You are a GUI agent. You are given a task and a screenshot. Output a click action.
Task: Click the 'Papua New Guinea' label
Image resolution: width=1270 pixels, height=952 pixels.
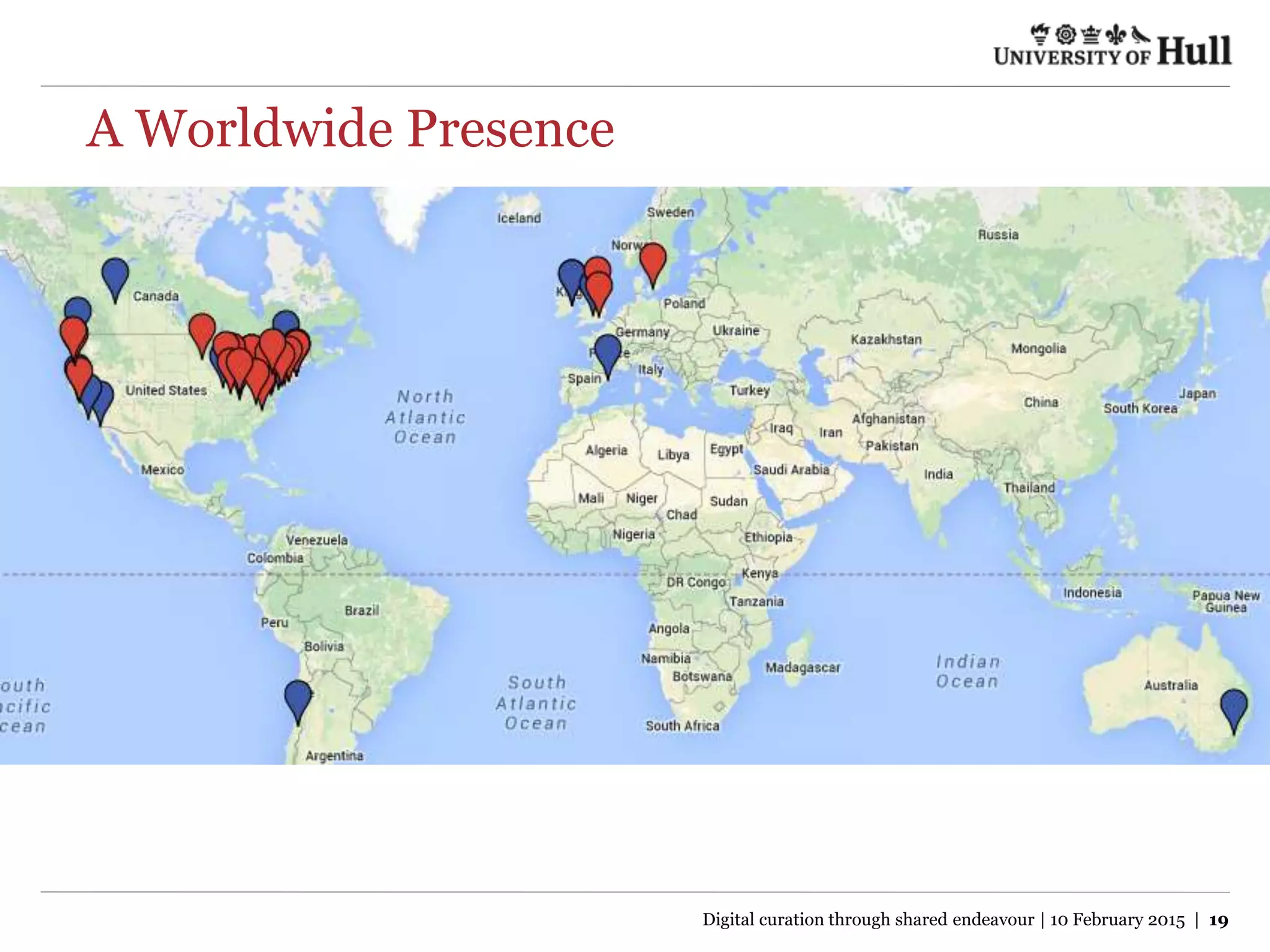click(x=1226, y=601)
